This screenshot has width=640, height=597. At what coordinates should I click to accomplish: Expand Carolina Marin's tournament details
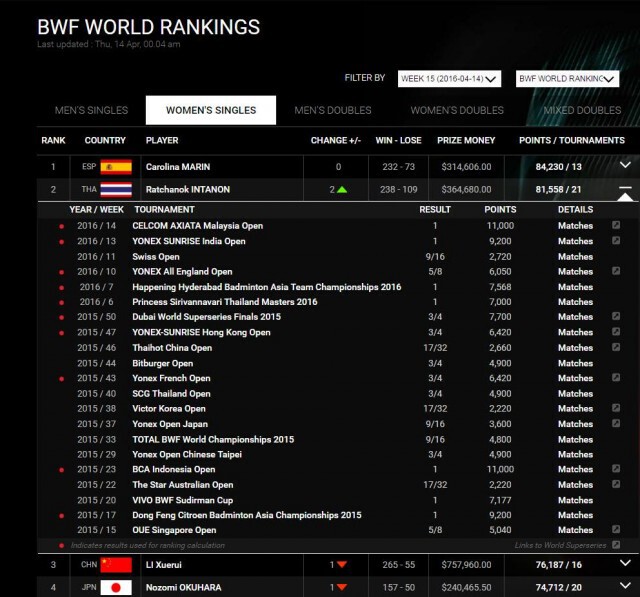point(625,165)
